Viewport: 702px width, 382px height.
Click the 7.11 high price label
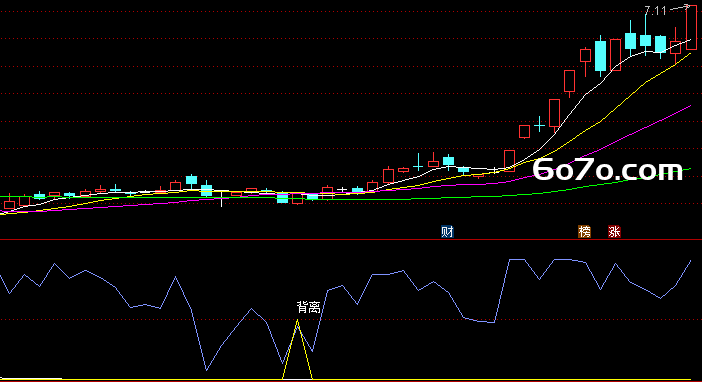click(x=655, y=10)
